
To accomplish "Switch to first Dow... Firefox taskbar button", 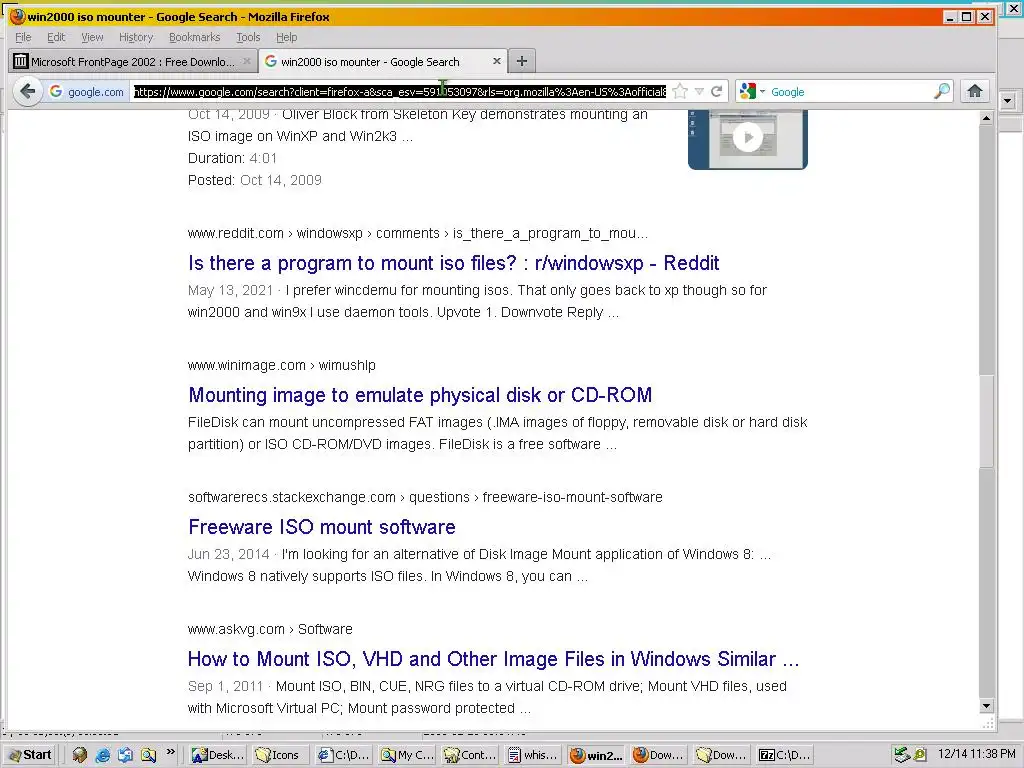I will pyautogui.click(x=659, y=755).
